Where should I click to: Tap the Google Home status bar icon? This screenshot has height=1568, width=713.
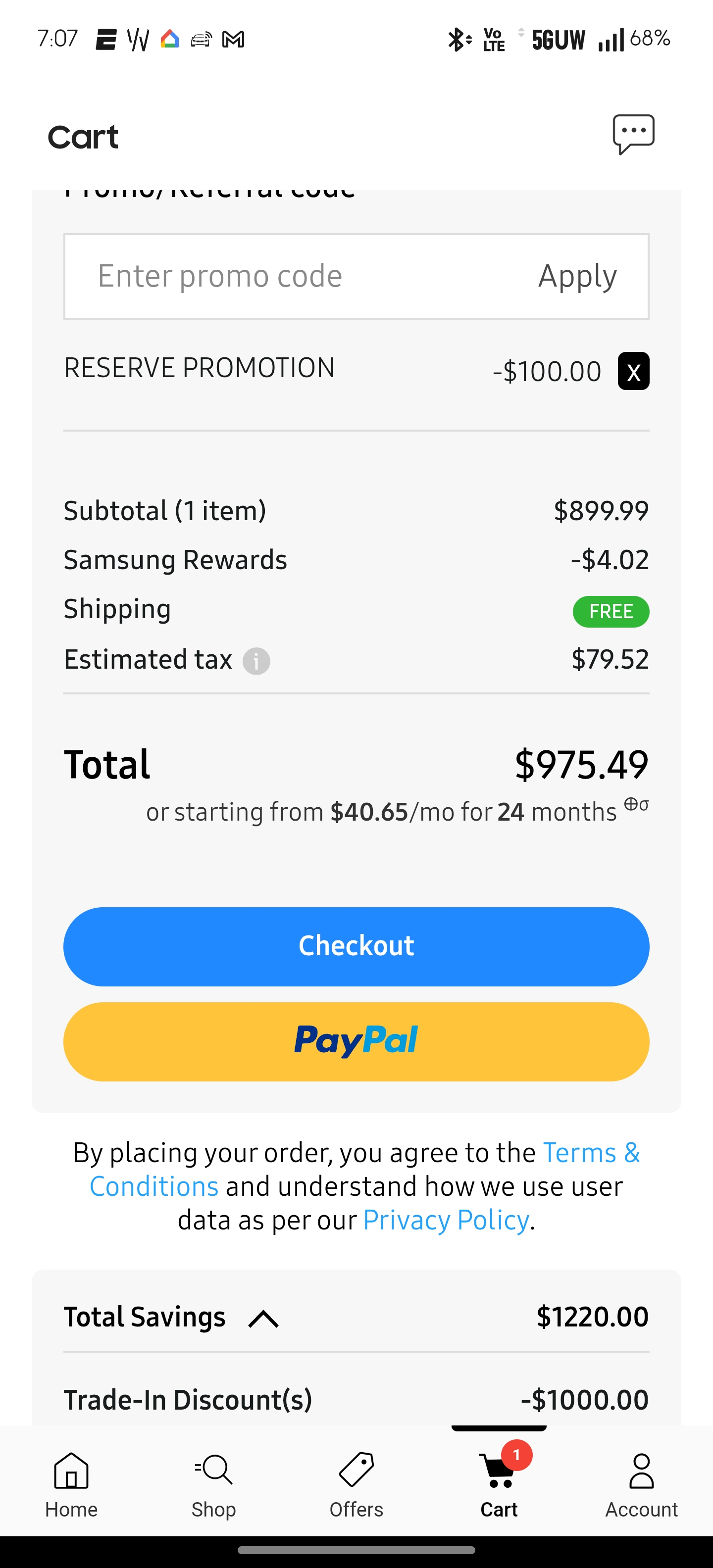(170, 39)
